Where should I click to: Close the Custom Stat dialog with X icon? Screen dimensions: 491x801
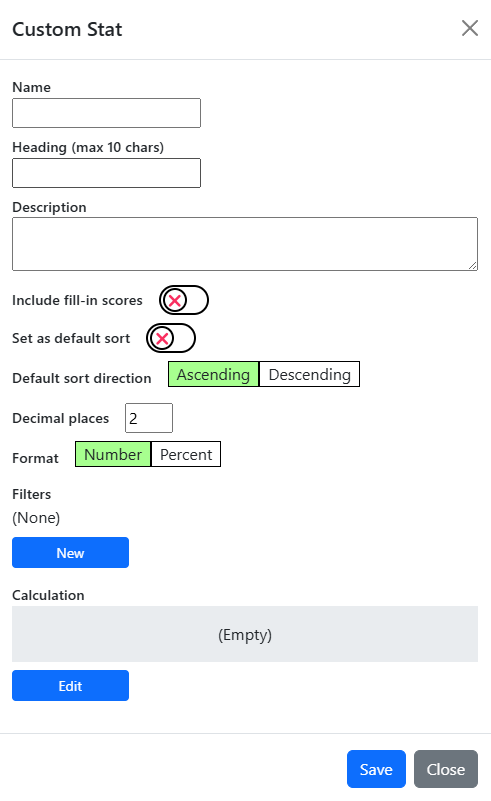click(470, 29)
